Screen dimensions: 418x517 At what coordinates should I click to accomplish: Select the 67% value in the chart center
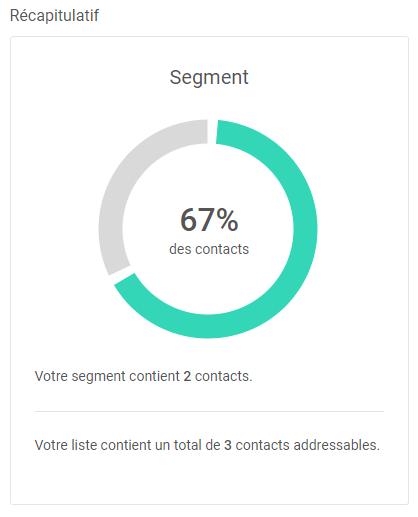209,219
